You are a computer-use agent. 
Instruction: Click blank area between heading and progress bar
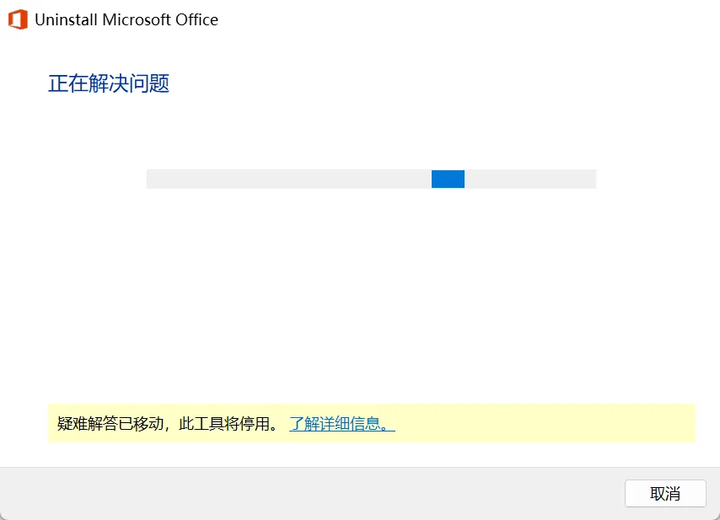click(370, 130)
